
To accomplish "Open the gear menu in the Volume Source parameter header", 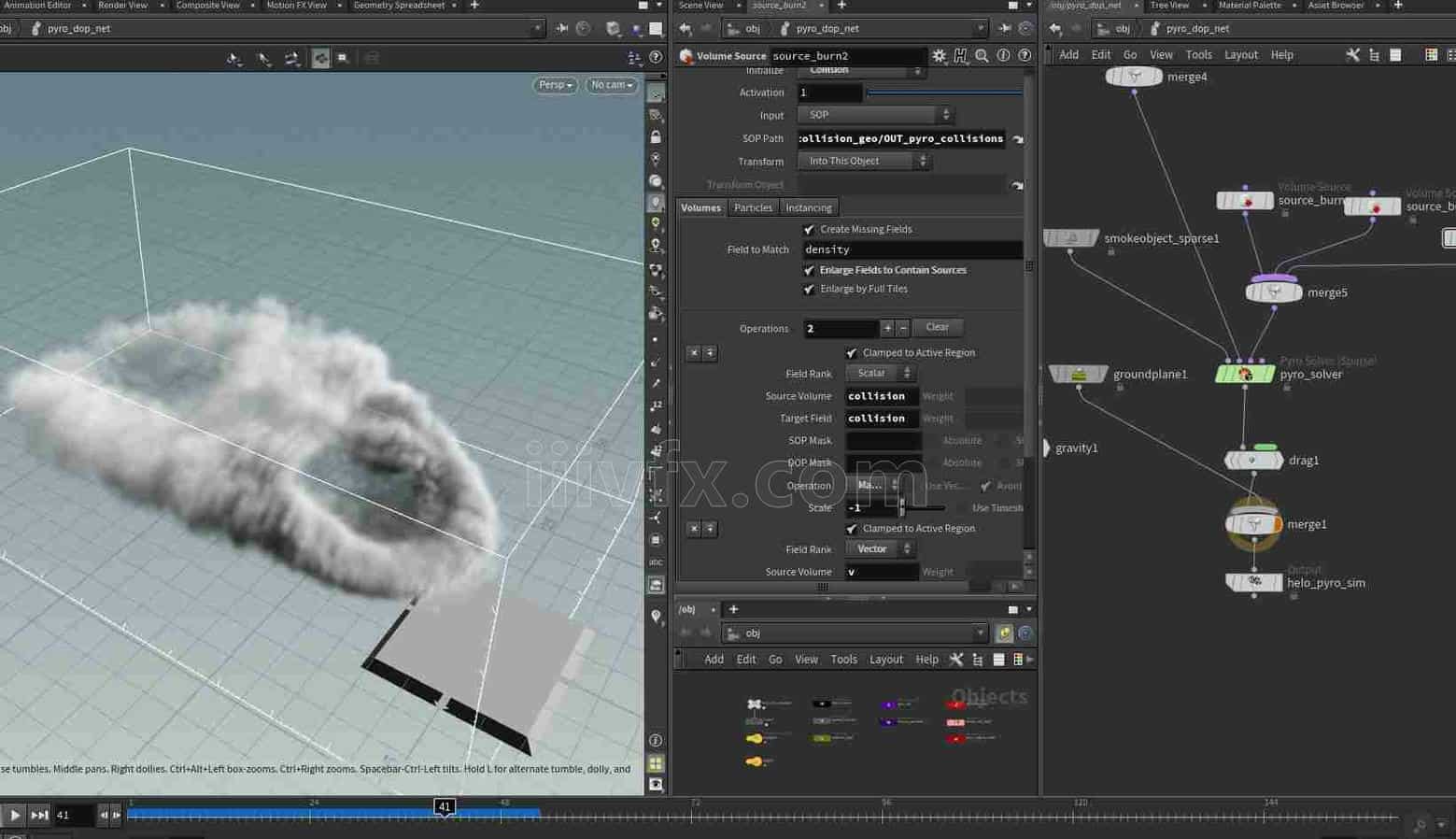I will tap(939, 56).
